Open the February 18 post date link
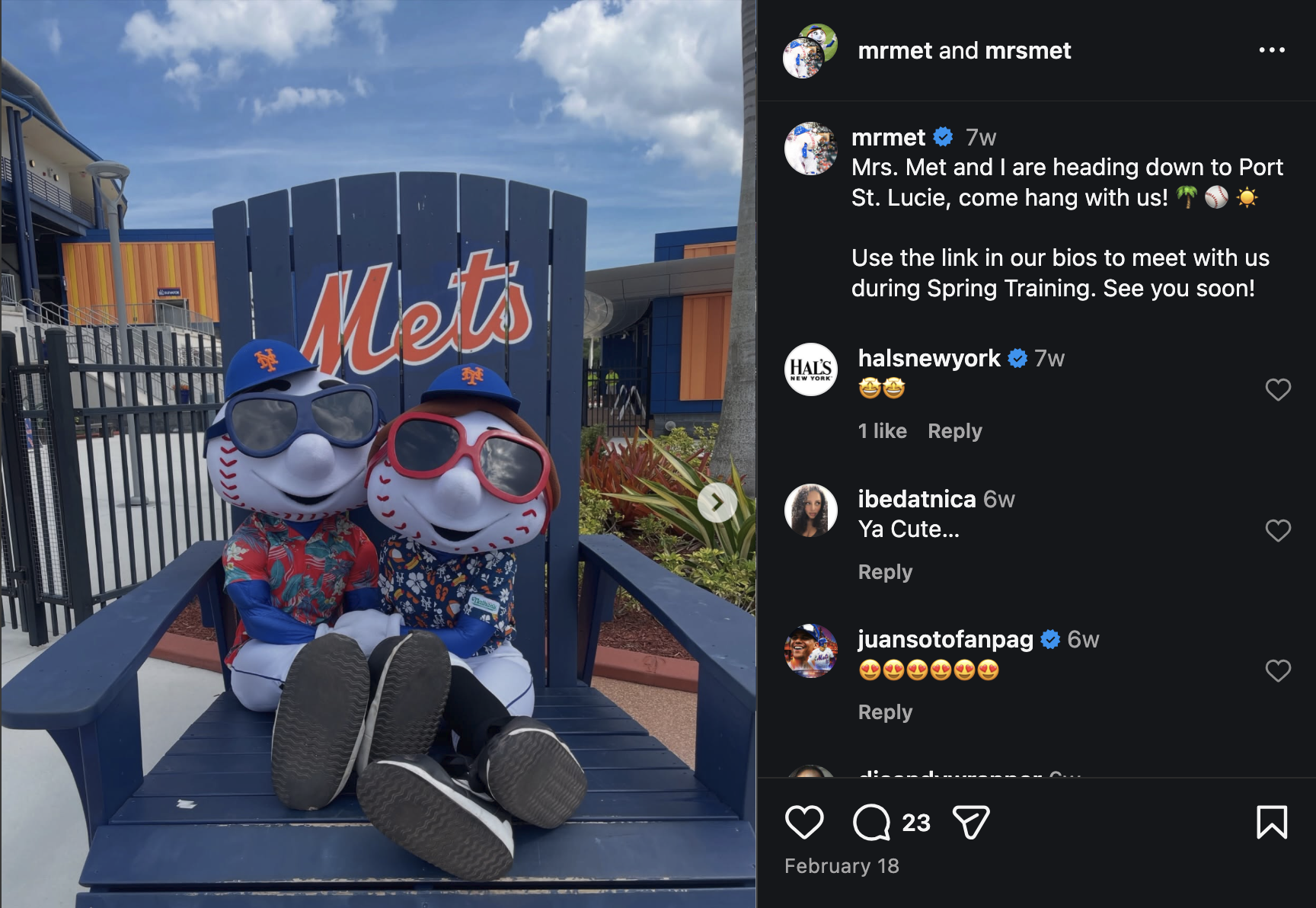This screenshot has width=1316, height=908. [x=842, y=866]
